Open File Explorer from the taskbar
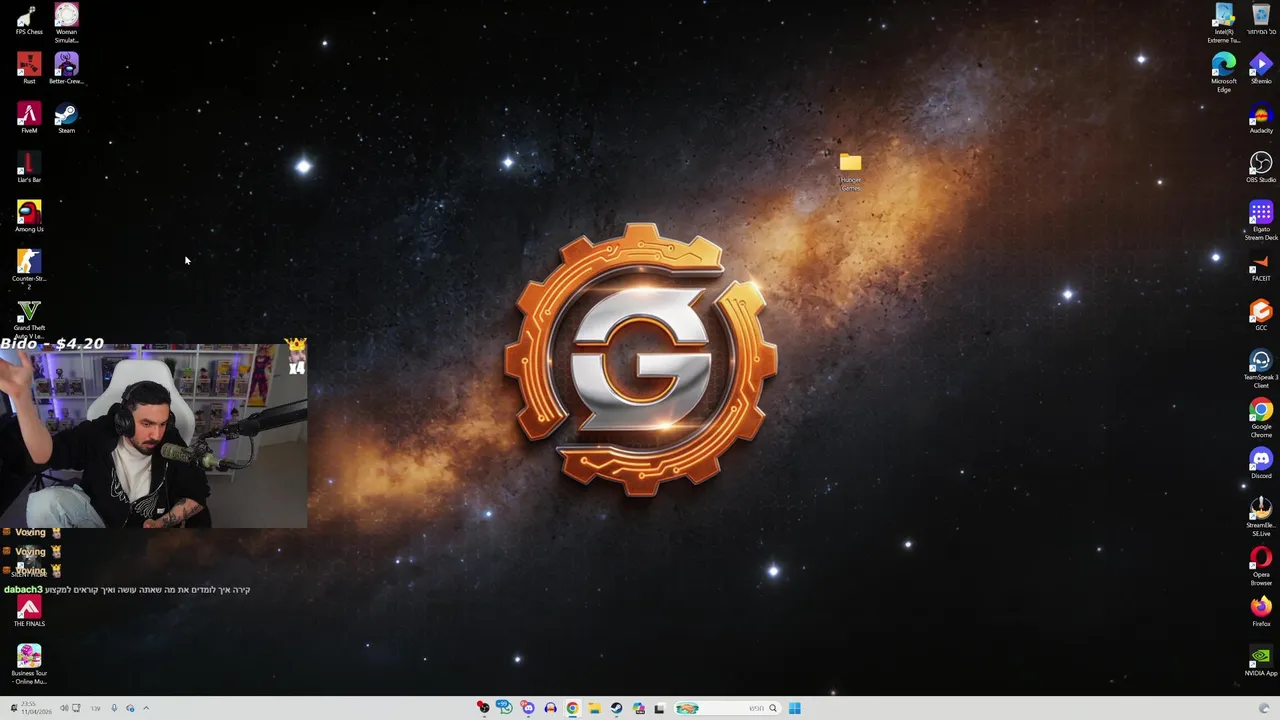 594,708
